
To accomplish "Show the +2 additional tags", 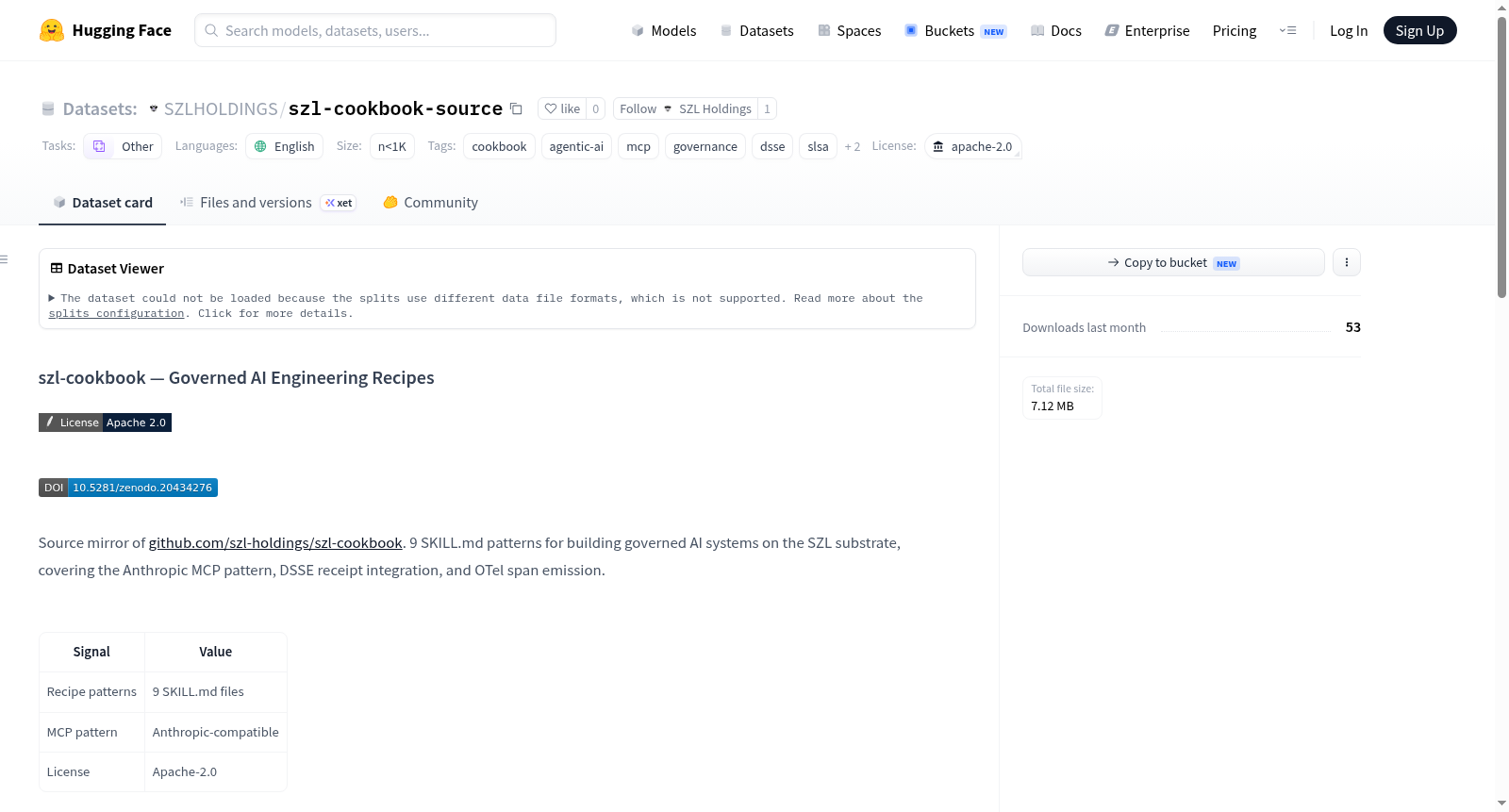I will pyautogui.click(x=853, y=146).
